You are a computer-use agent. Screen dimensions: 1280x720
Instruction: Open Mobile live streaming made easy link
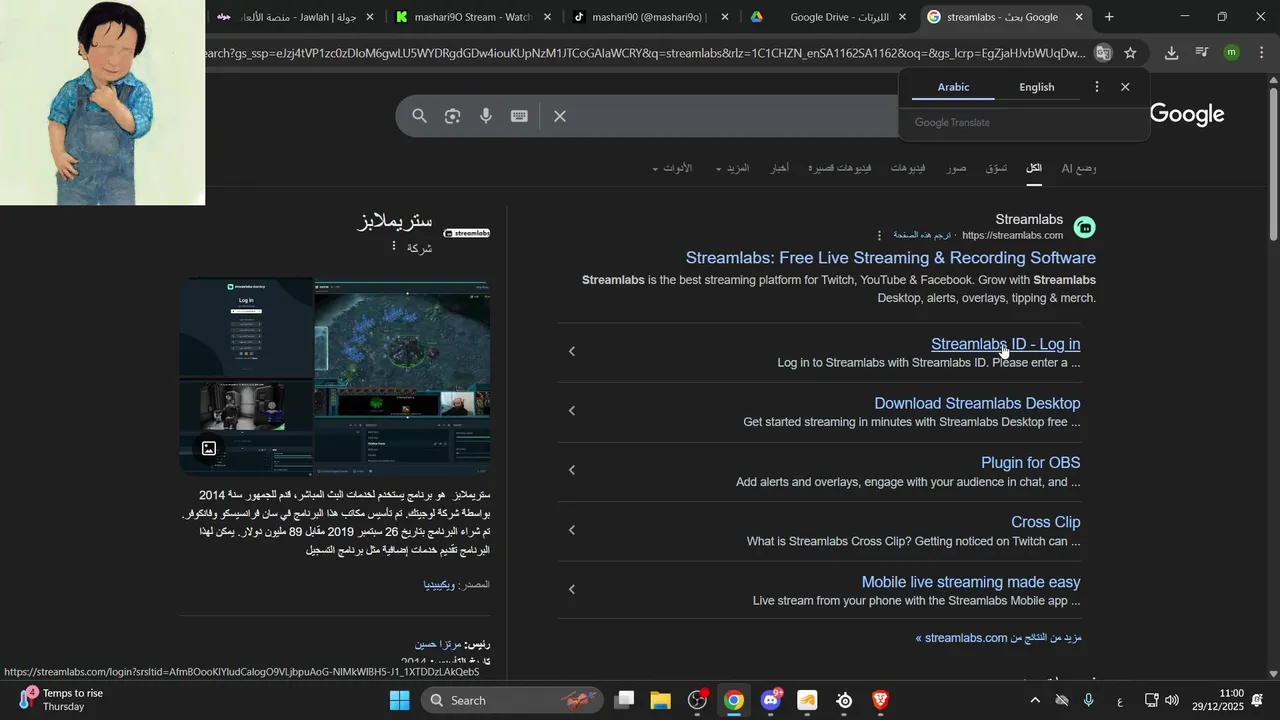point(971,582)
